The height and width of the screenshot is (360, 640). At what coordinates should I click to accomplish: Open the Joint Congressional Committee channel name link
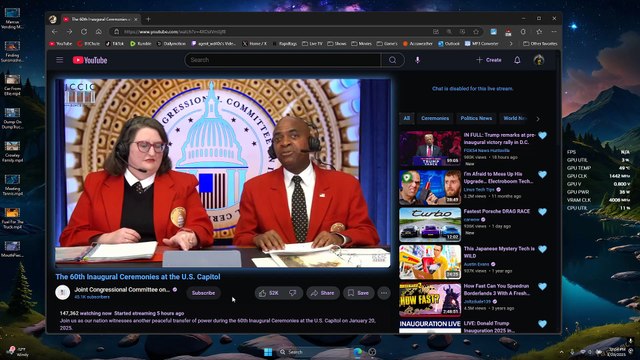tap(122, 289)
